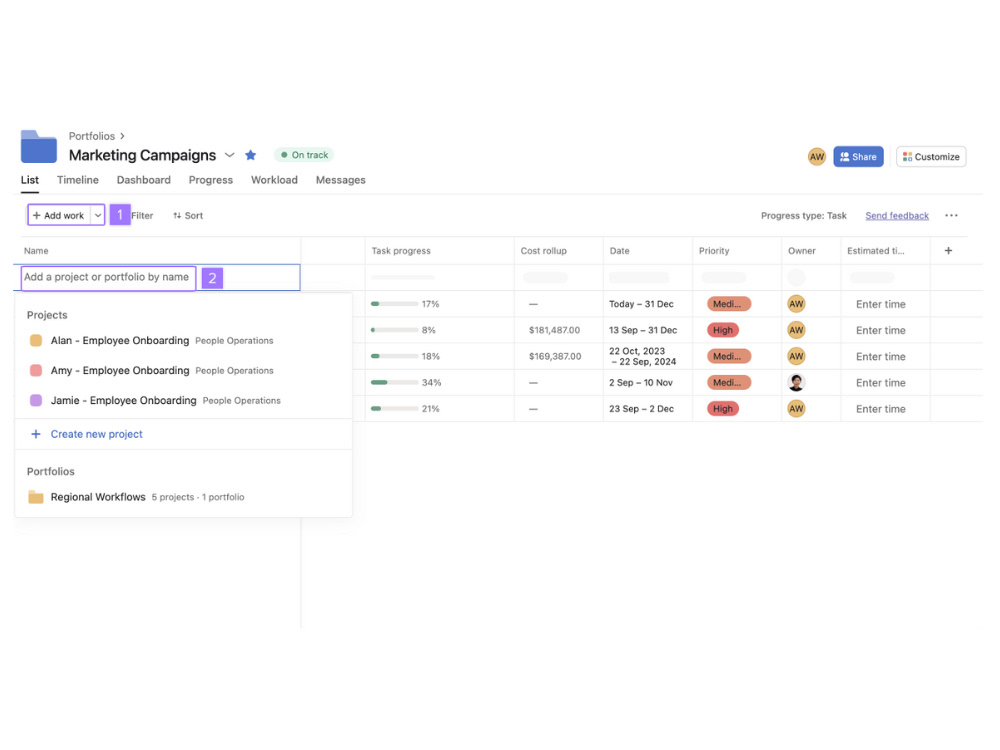Go to the Workload tab

tap(274, 180)
